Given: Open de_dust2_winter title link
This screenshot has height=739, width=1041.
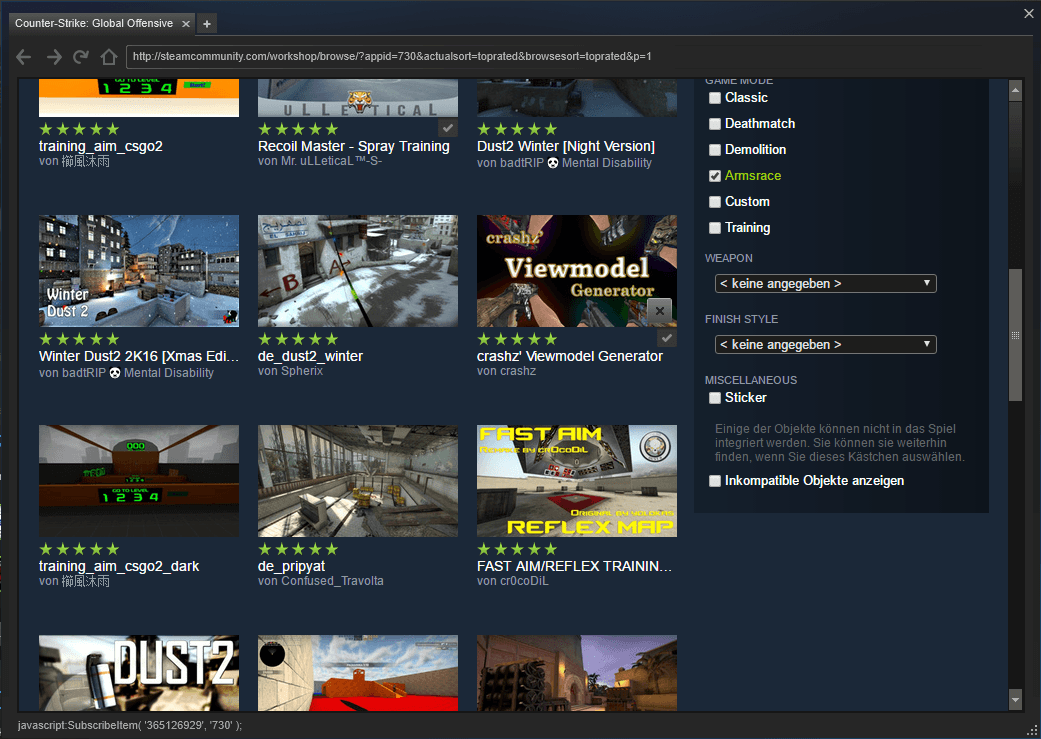Looking at the screenshot, I should tap(311, 357).
